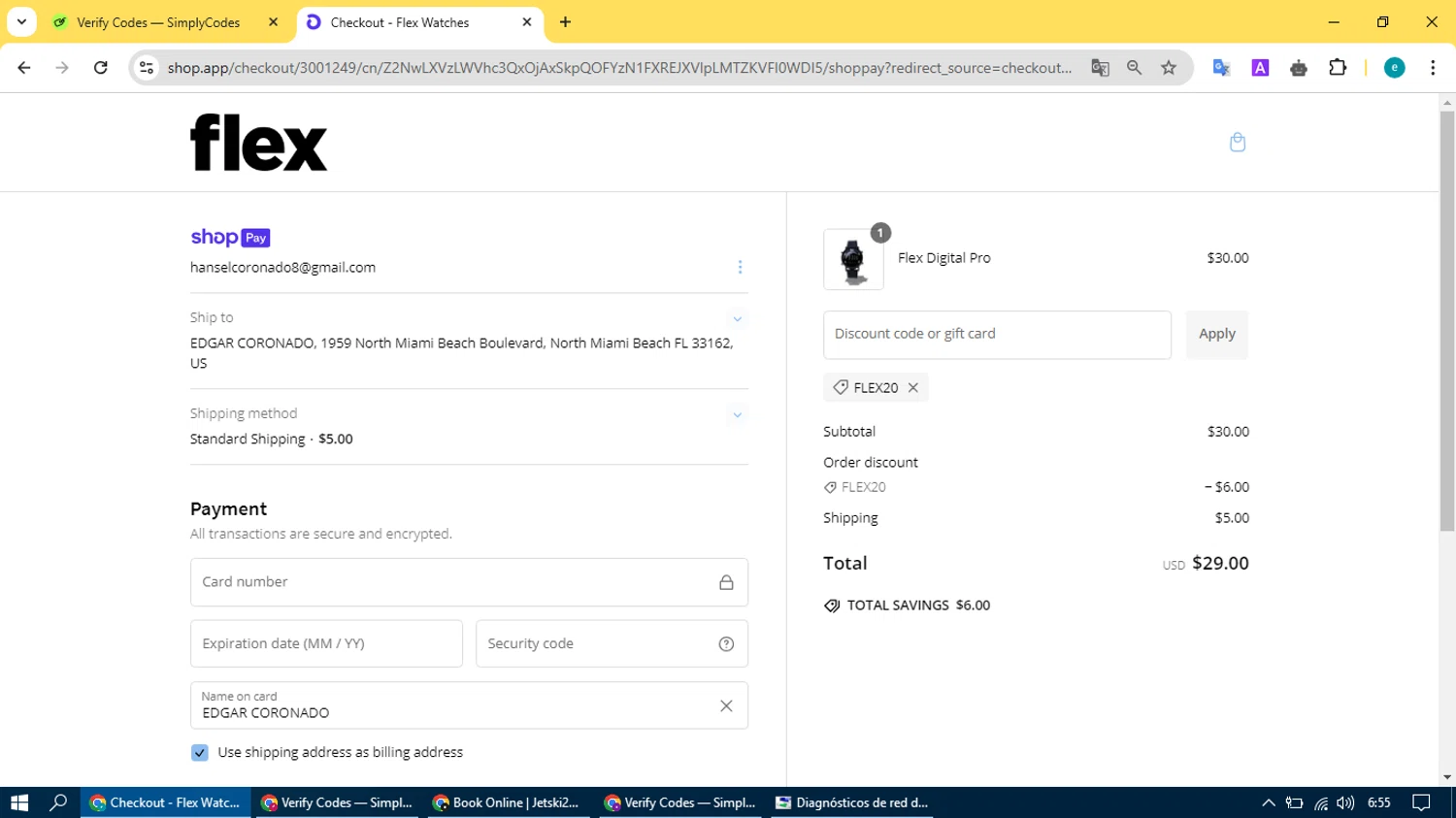This screenshot has height=818, width=1456.
Task: Switch to Checkout - Flex Watches taskbar window
Action: coord(165,802)
